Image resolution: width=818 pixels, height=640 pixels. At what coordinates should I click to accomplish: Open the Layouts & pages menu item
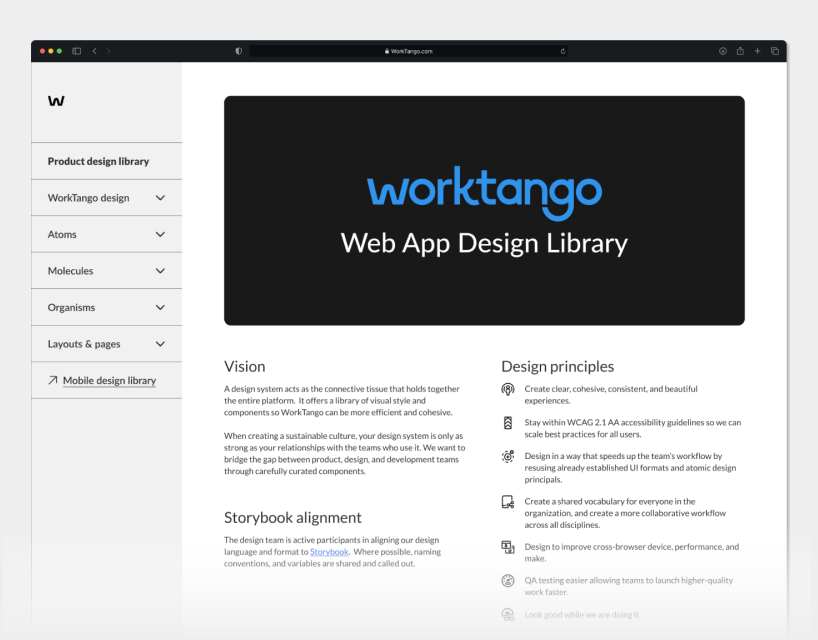[106, 344]
